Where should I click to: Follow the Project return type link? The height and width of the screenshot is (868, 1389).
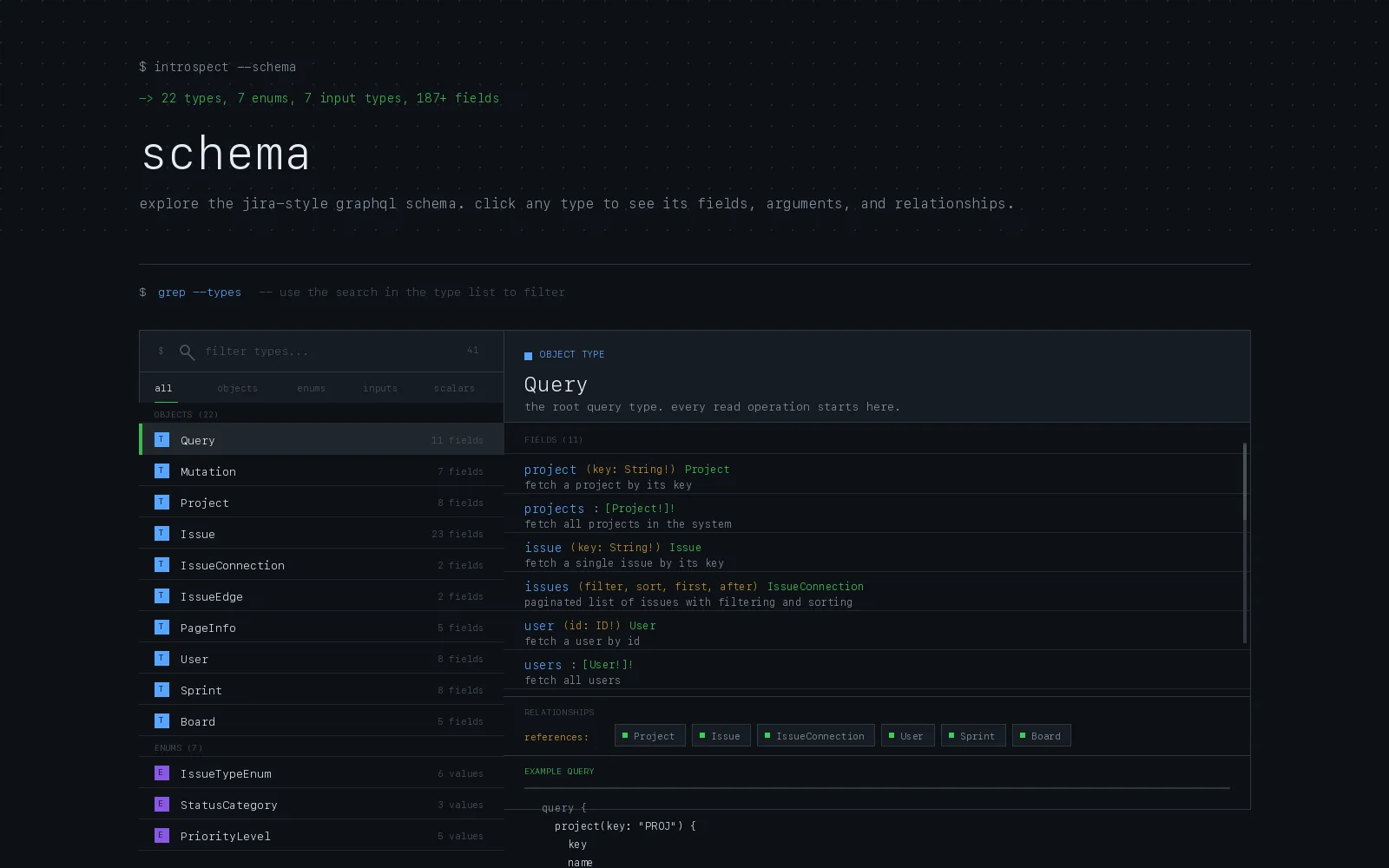coord(707,470)
